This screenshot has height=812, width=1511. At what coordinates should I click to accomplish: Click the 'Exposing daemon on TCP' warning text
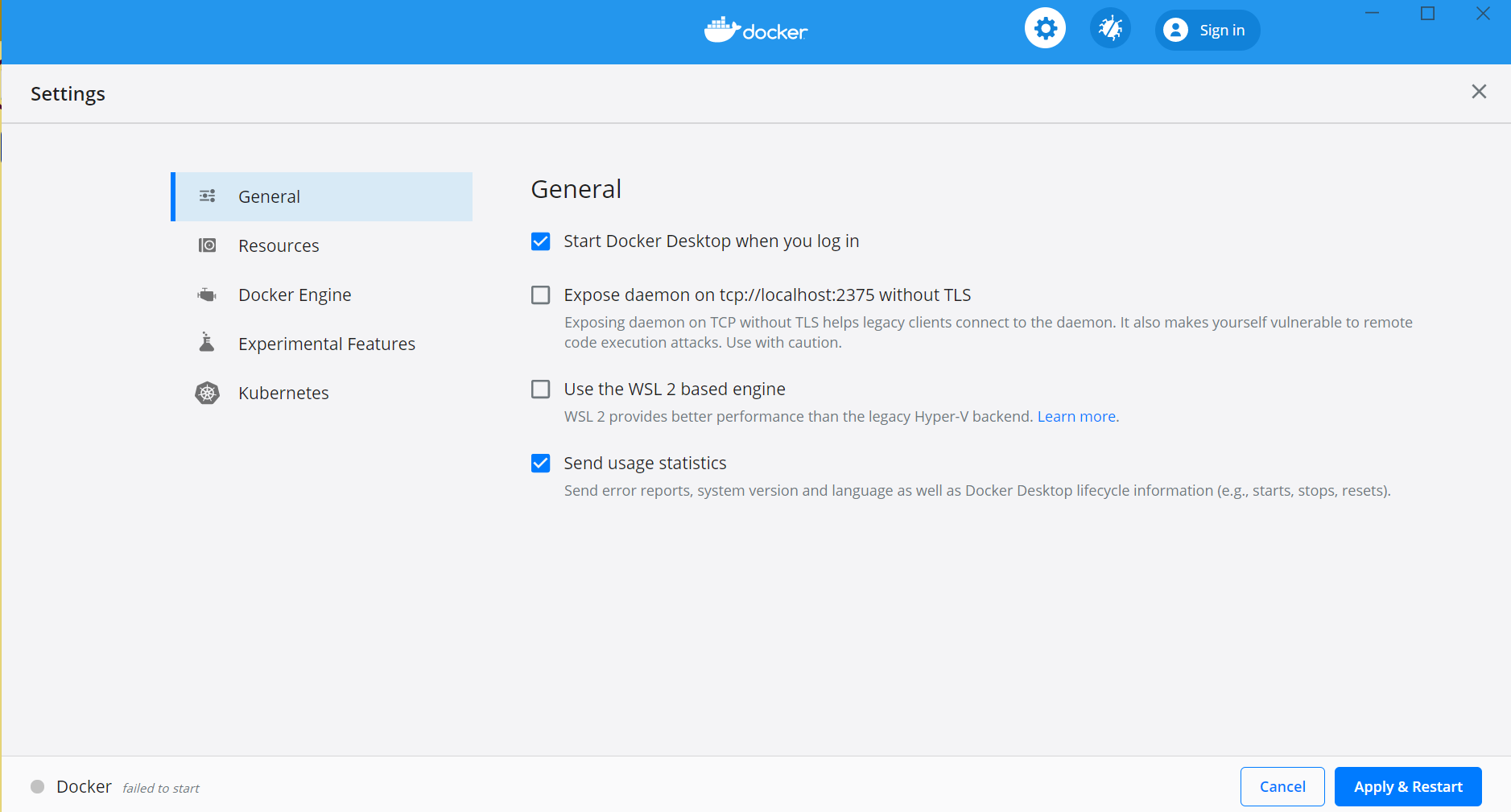tap(989, 332)
